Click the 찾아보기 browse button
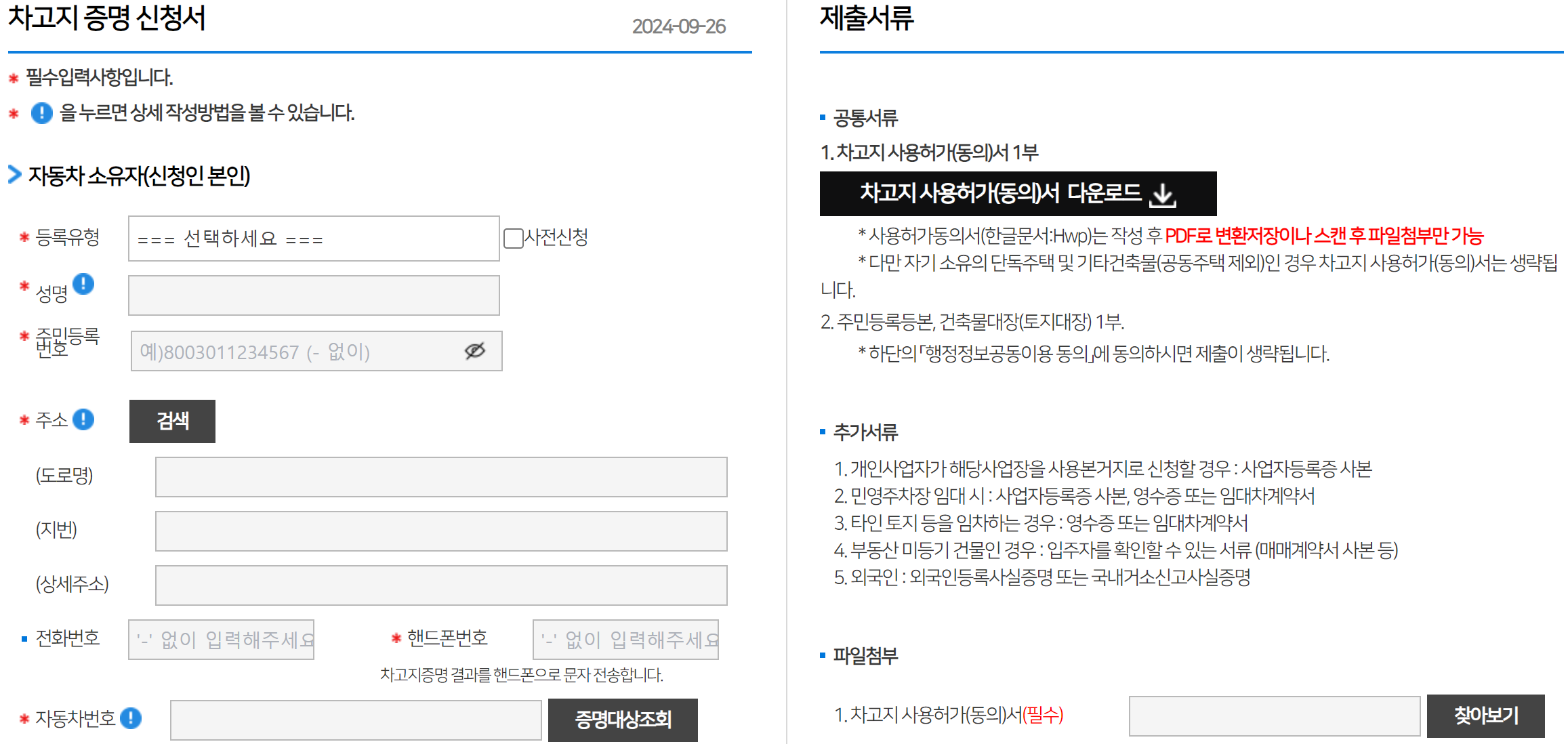The height and width of the screenshot is (744, 1568). click(1485, 716)
